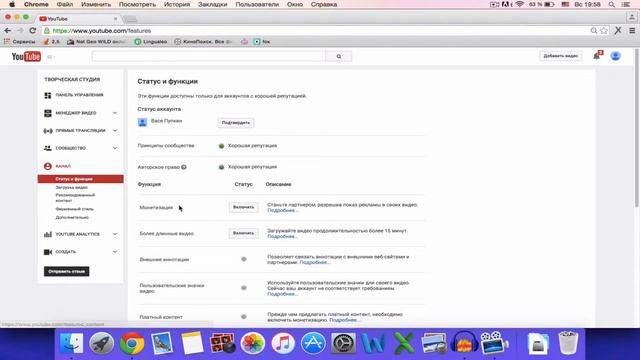640x360 pixels.
Task: Select Статус и функции sidebar item
Action: pyautogui.click(x=80, y=179)
